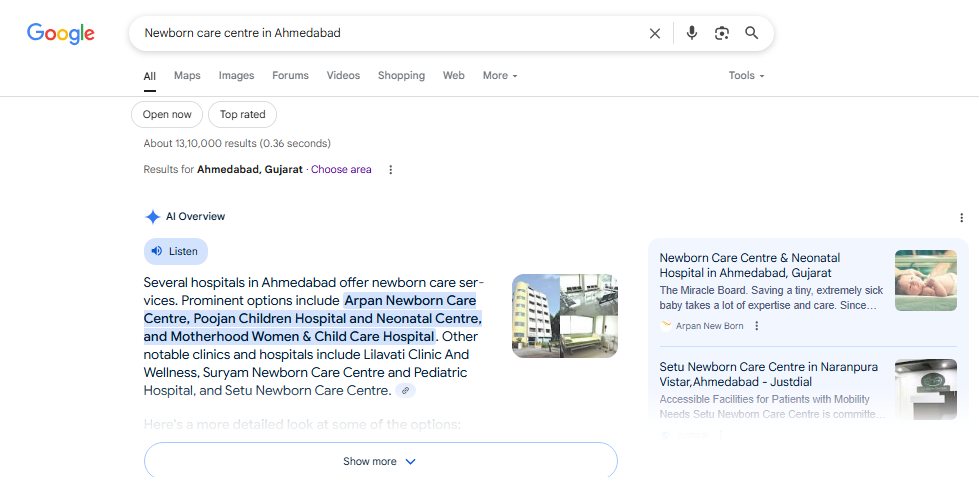Switch to the Images tab
The height and width of the screenshot is (477, 979).
[236, 76]
